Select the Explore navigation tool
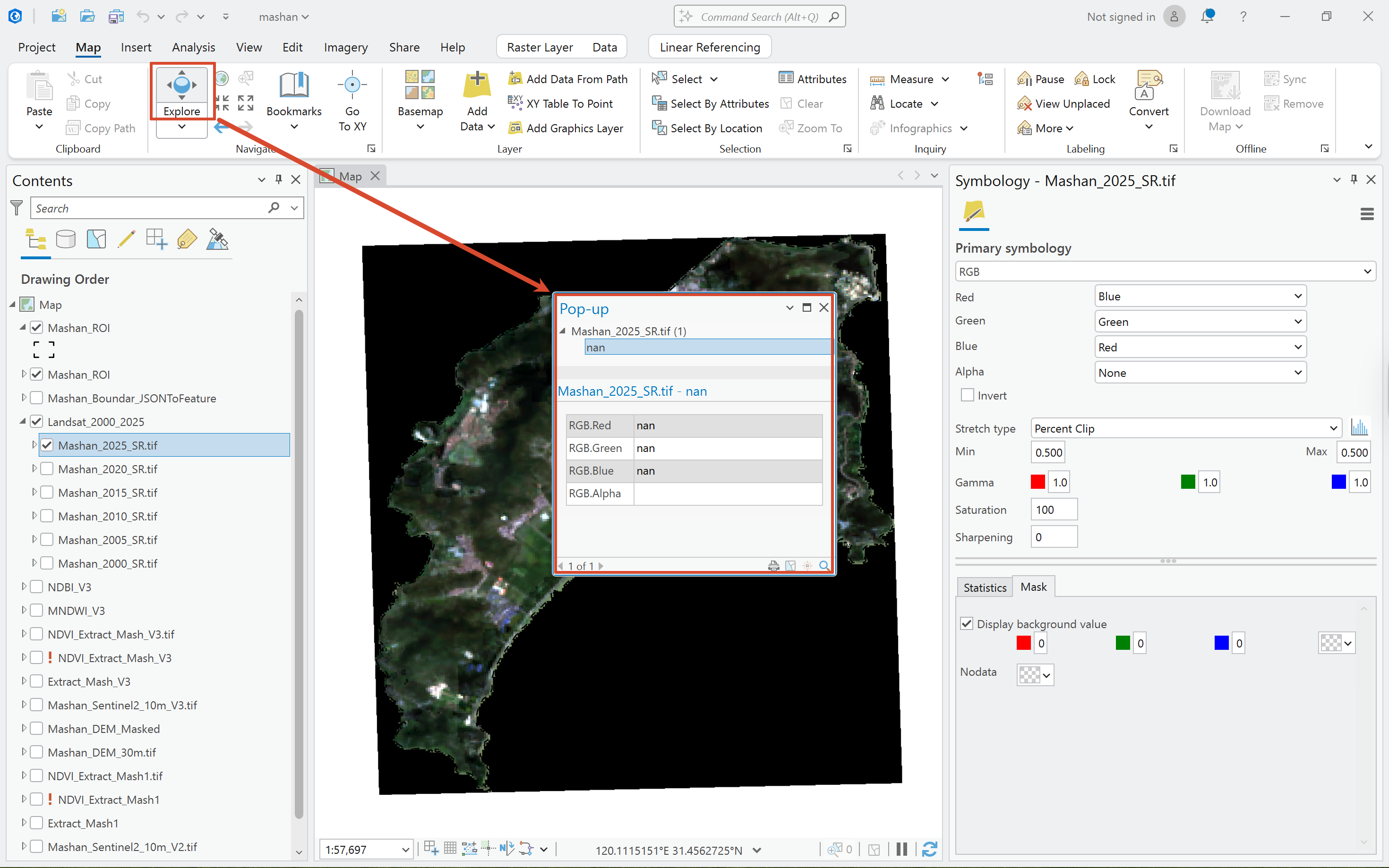Screen dimensions: 1389x868 tap(181, 85)
